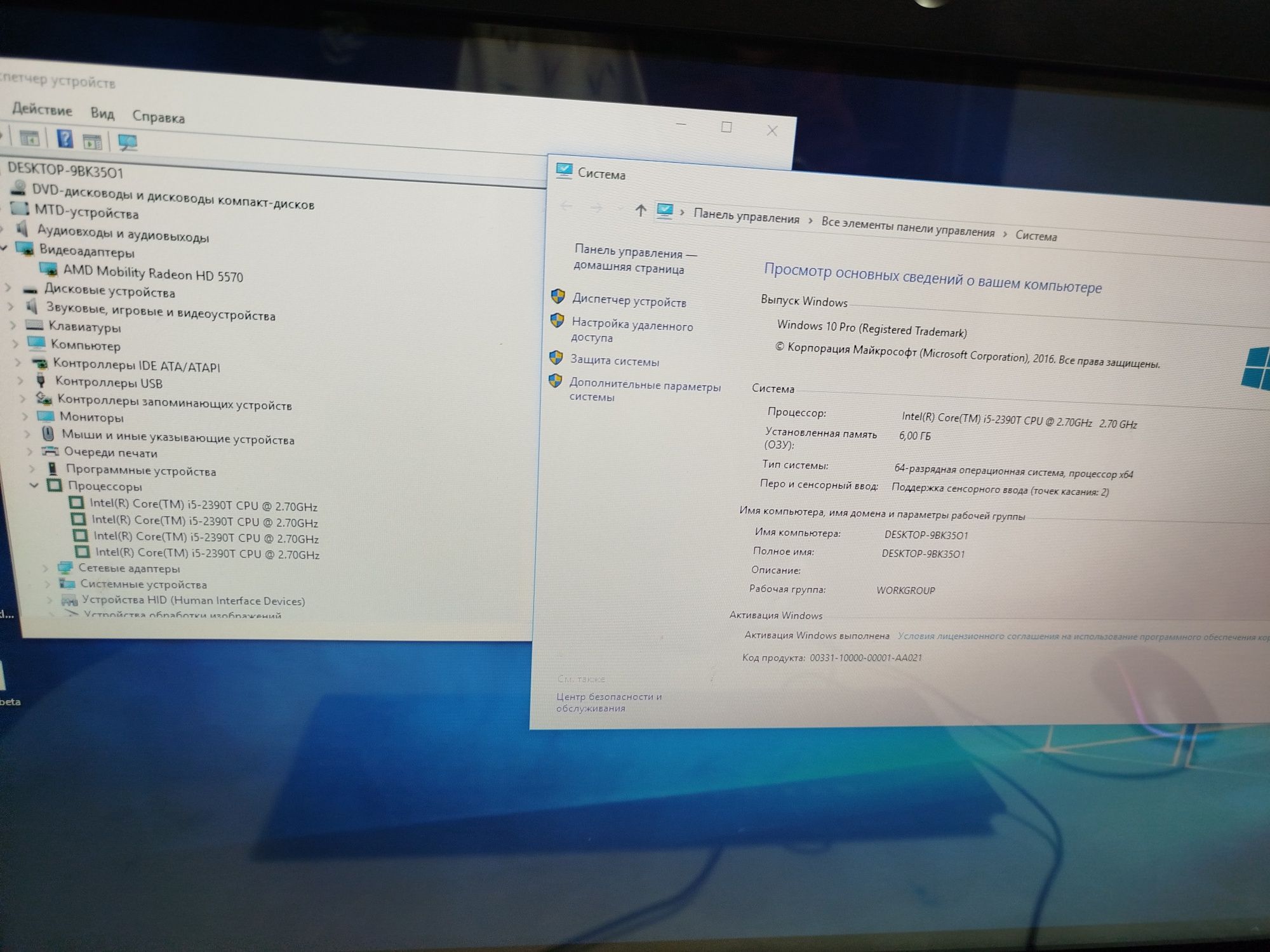Open Защита системы link
The height and width of the screenshot is (952, 1270).
tap(614, 360)
